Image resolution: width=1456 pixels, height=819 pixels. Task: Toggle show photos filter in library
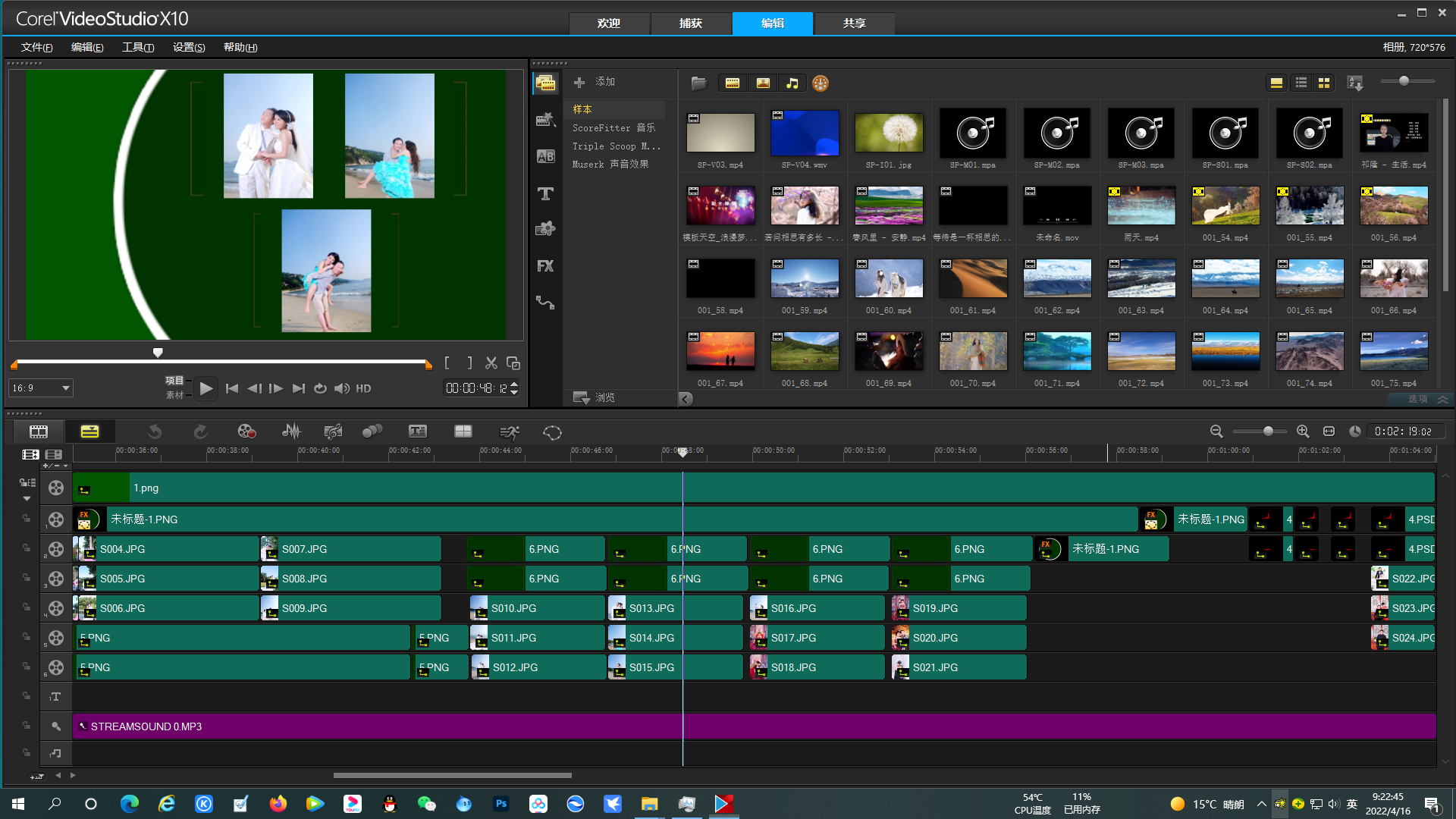(763, 83)
